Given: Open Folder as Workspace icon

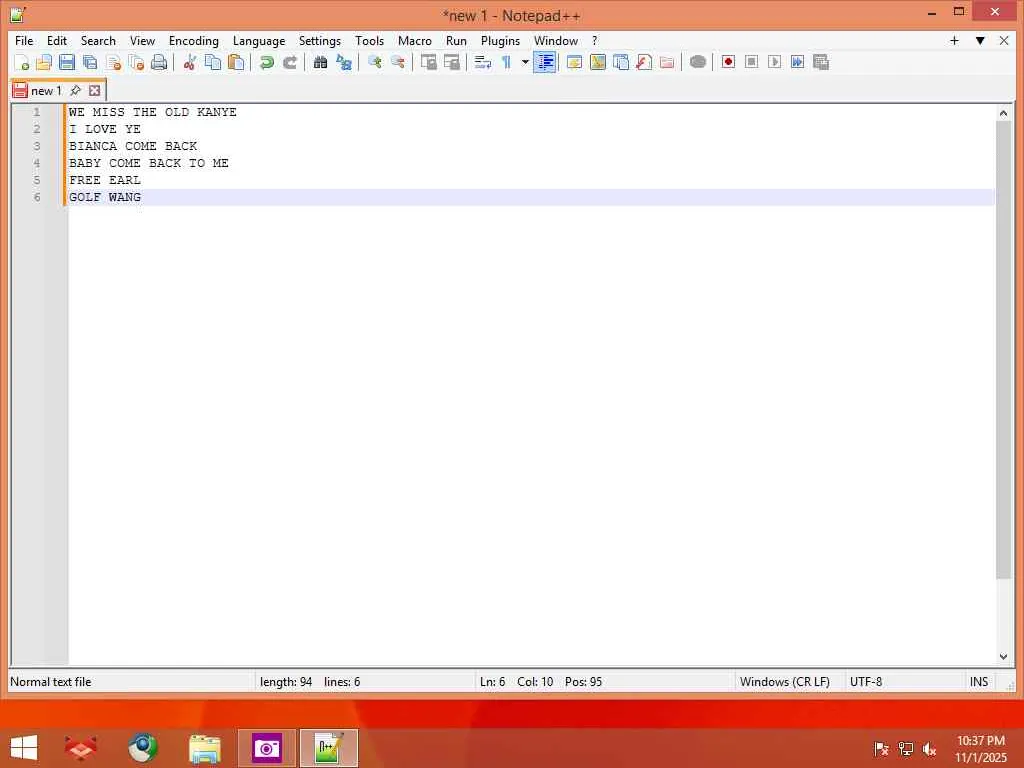Looking at the screenshot, I should pyautogui.click(x=667, y=62).
